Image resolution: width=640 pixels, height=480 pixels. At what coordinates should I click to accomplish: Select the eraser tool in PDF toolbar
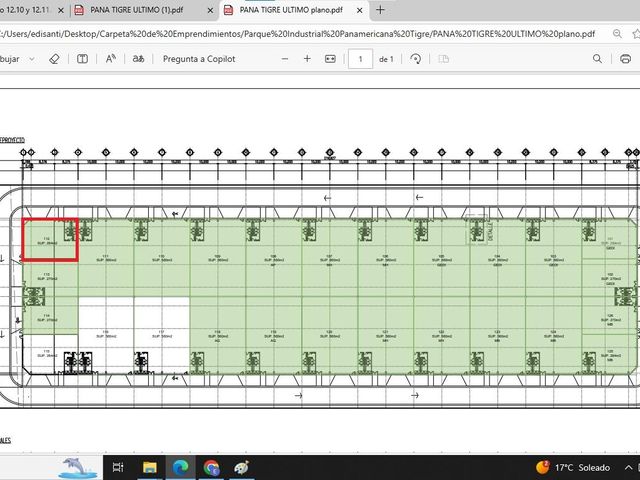click(x=54, y=59)
